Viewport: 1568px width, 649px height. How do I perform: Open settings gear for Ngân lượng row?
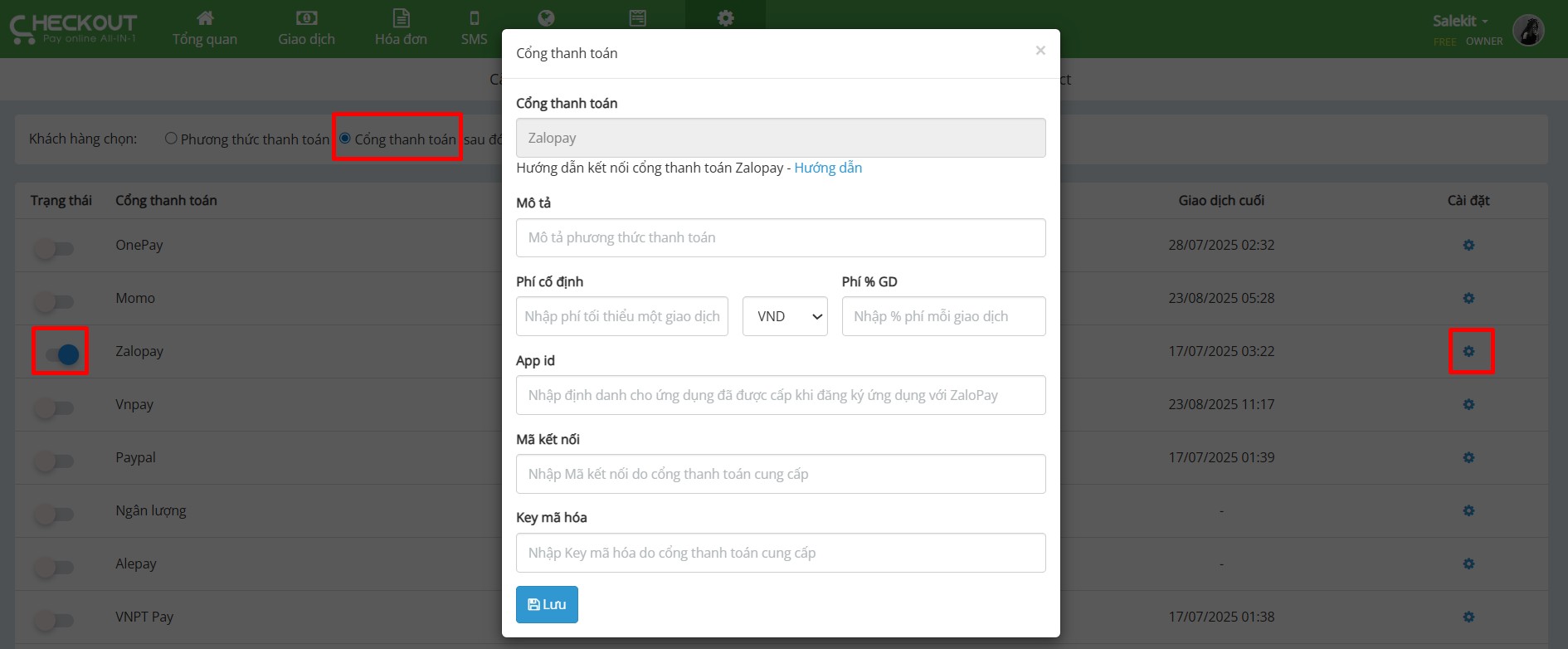point(1468,510)
